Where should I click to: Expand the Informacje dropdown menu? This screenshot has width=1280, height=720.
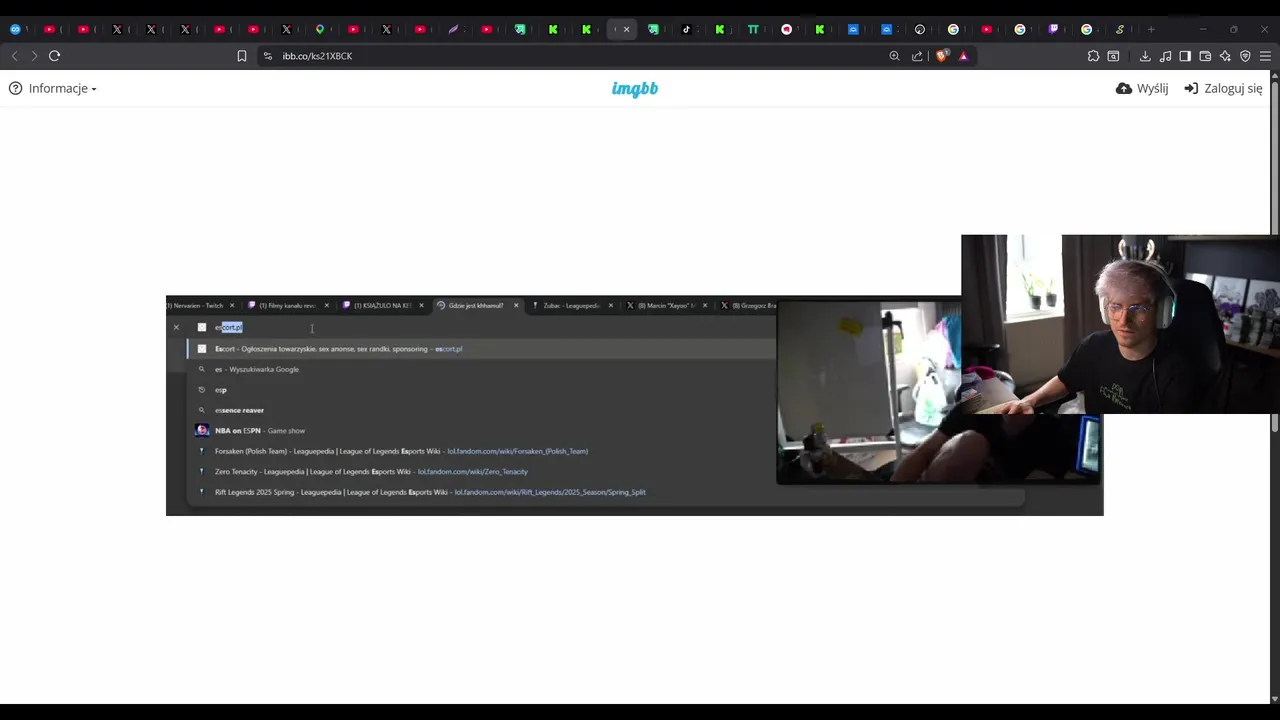53,88
